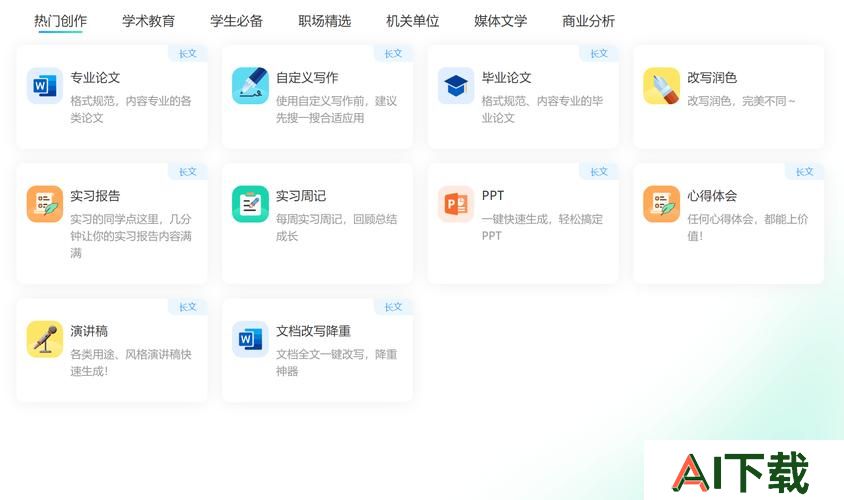Click the 长文 badge on 毕业论文 card
Image resolution: width=844 pixels, height=500 pixels.
coord(599,53)
